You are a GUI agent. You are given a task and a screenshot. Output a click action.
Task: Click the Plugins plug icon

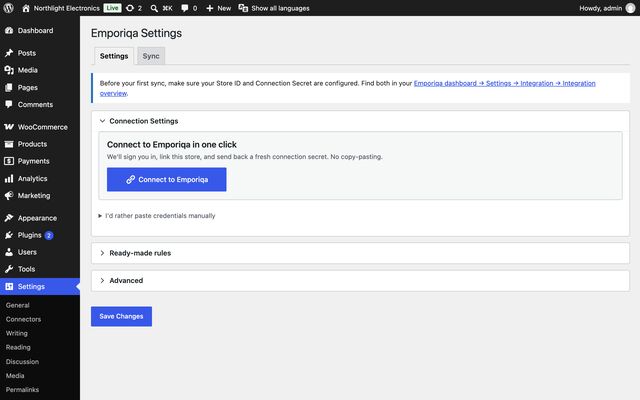pos(9,235)
